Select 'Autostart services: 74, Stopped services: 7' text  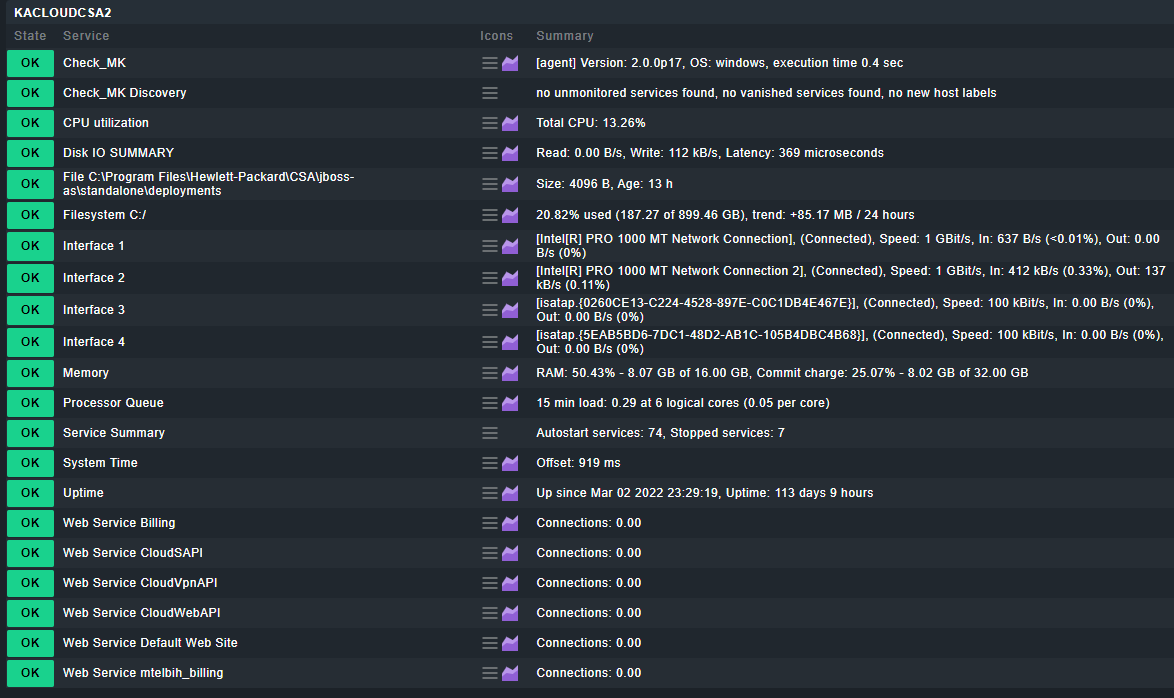tap(660, 433)
